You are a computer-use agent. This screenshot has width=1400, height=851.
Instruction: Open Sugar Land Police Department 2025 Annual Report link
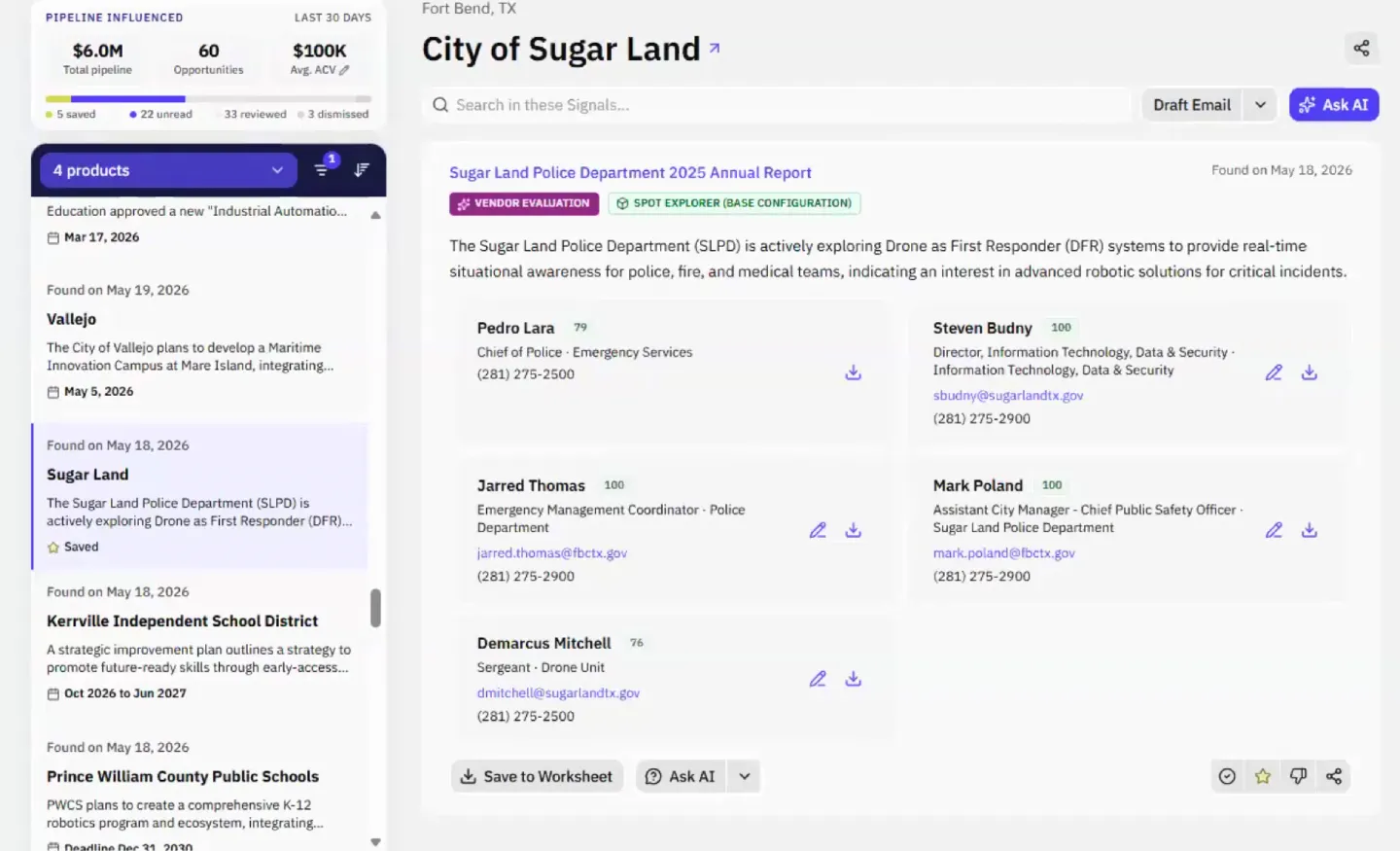point(630,172)
